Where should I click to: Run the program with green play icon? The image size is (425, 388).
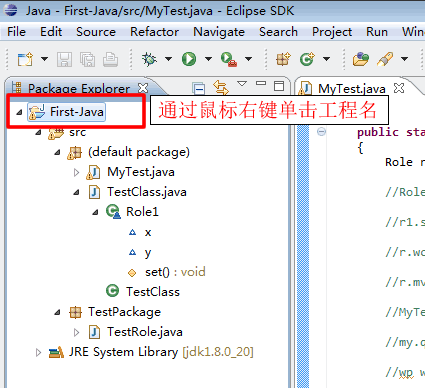(x=189, y=59)
